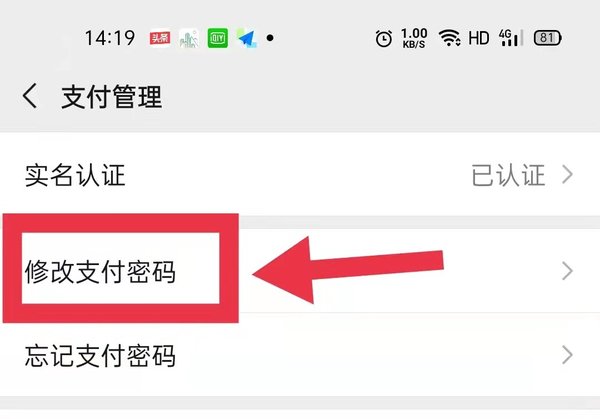
Task: Tap the HD call status indicator
Action: (479, 38)
